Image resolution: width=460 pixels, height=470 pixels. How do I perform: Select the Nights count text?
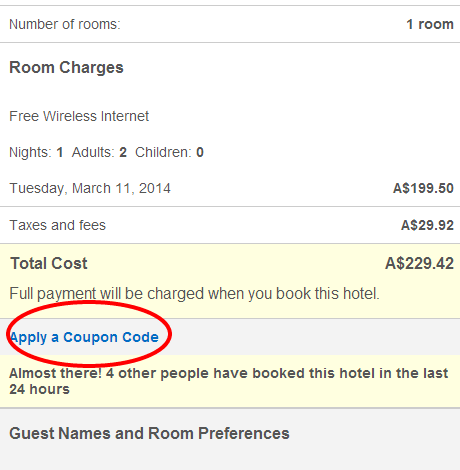(36, 152)
